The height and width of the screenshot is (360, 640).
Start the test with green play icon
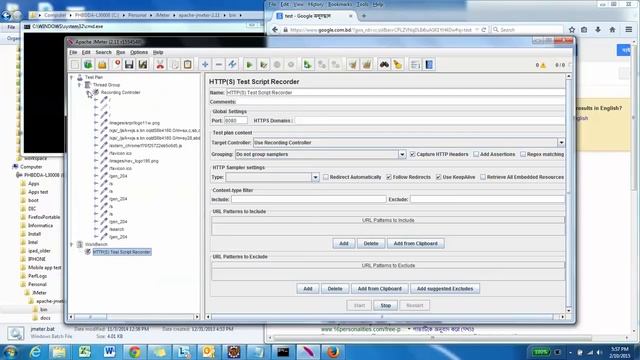[x=249, y=64]
